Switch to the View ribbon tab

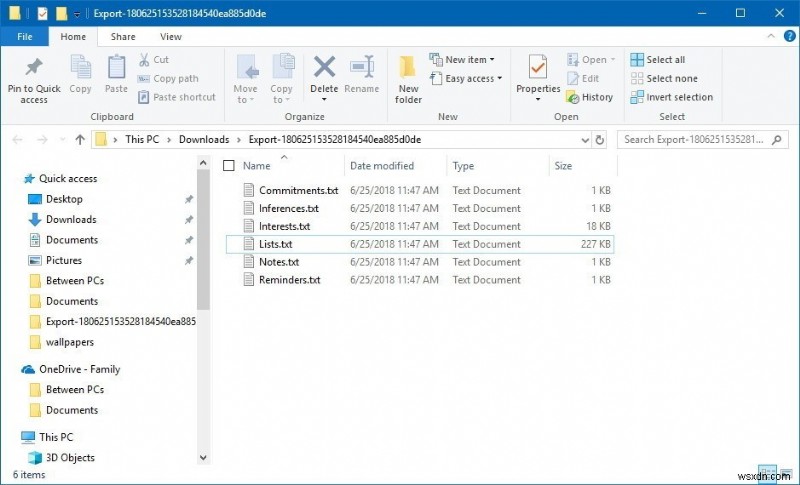(x=171, y=37)
